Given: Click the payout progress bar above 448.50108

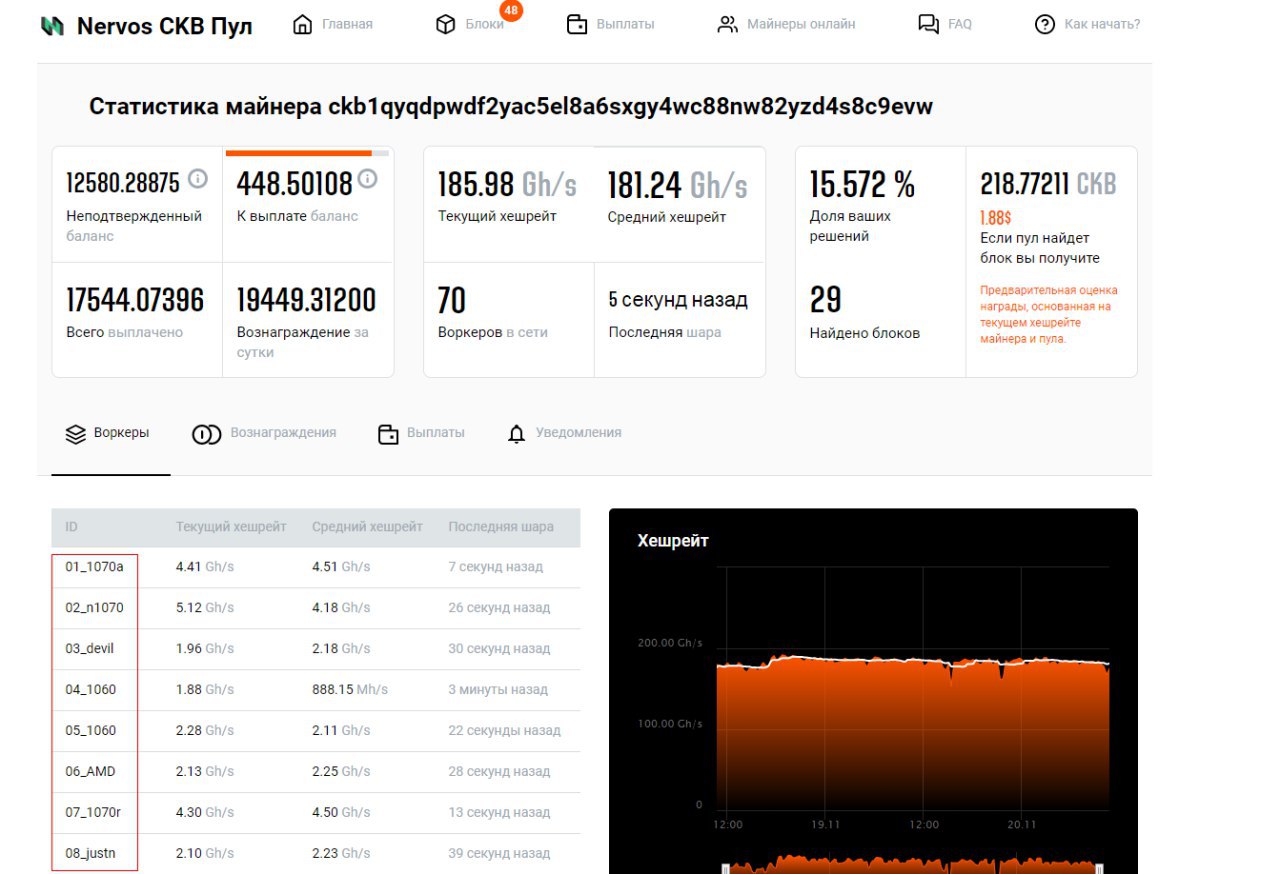Looking at the screenshot, I should (307, 153).
